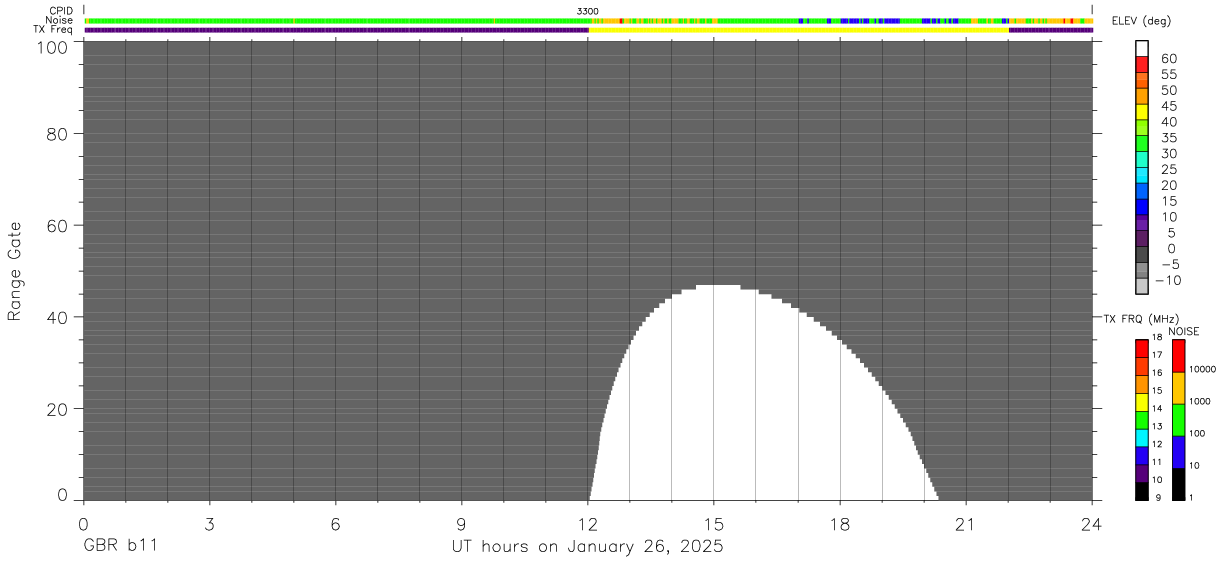The width and height of the screenshot is (1228, 567).
Task: Select the purple swatch in the TX FRQ bar
Action: tap(1142, 473)
